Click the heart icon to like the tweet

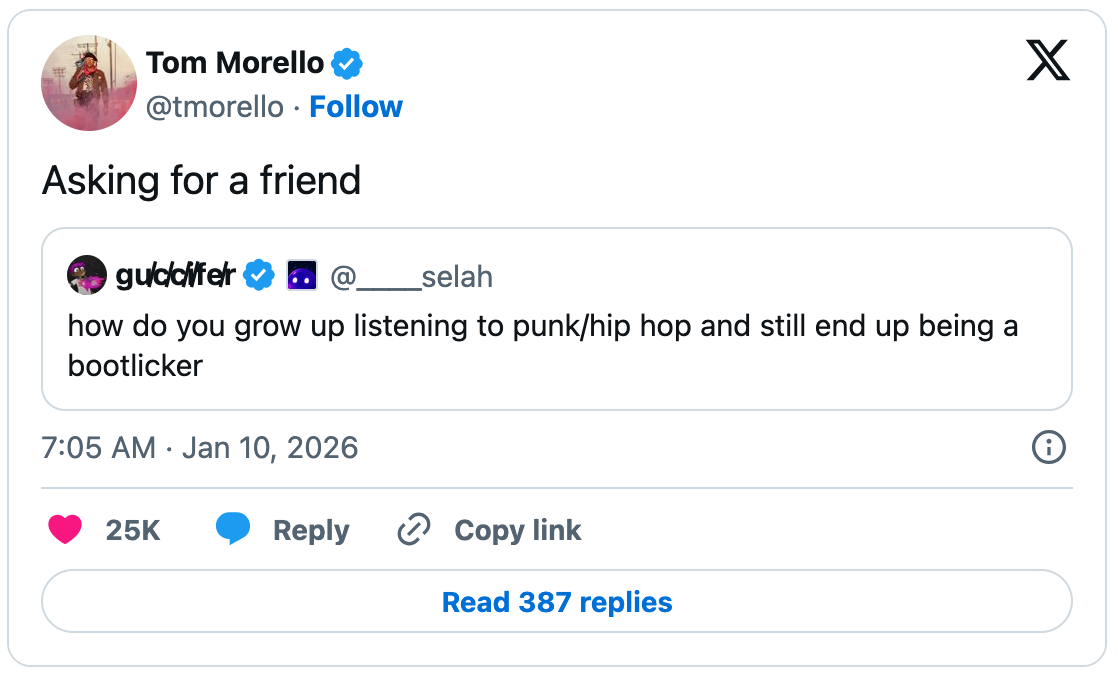[67, 530]
